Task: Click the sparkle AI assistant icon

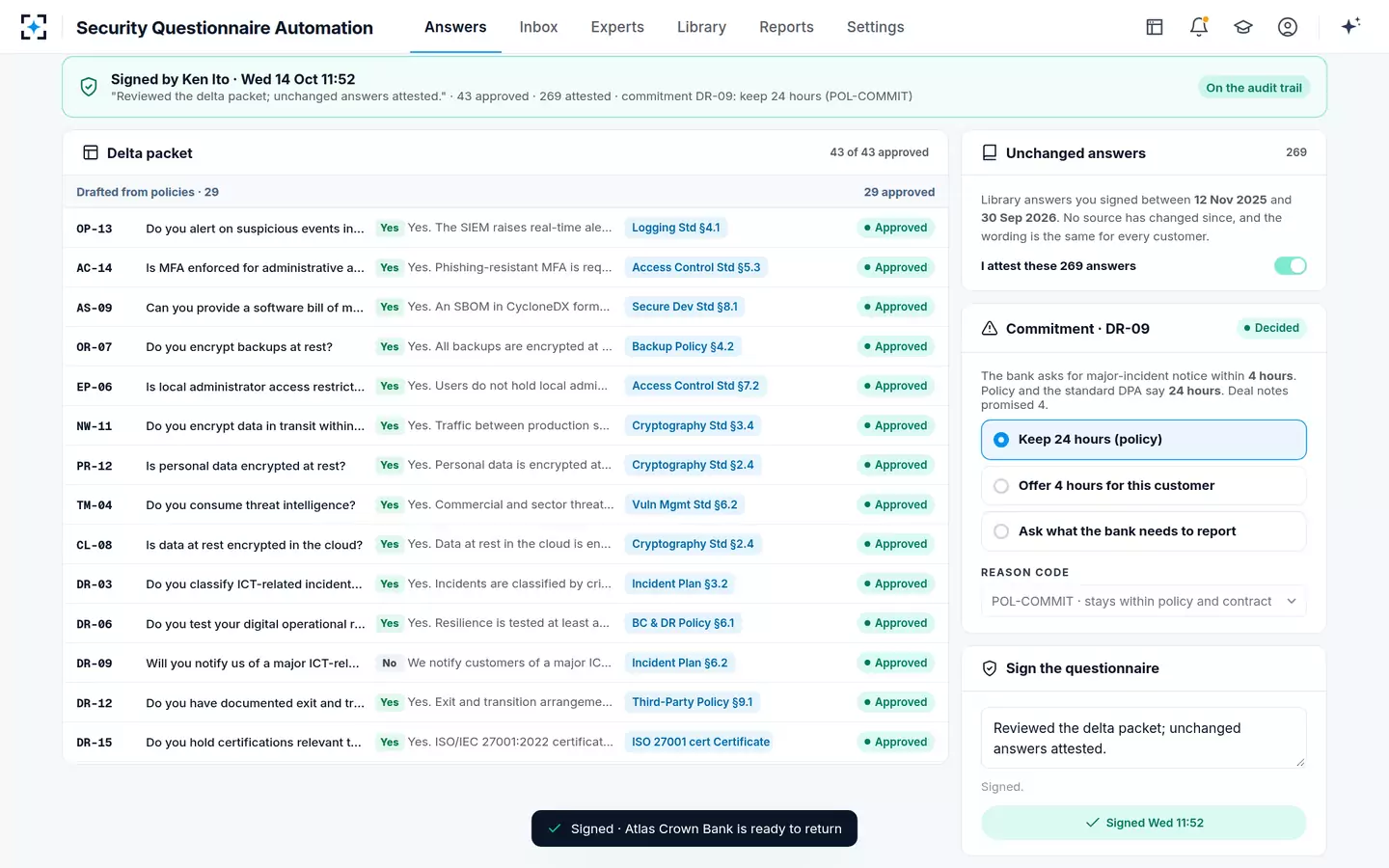Action: pyautogui.click(x=1350, y=26)
